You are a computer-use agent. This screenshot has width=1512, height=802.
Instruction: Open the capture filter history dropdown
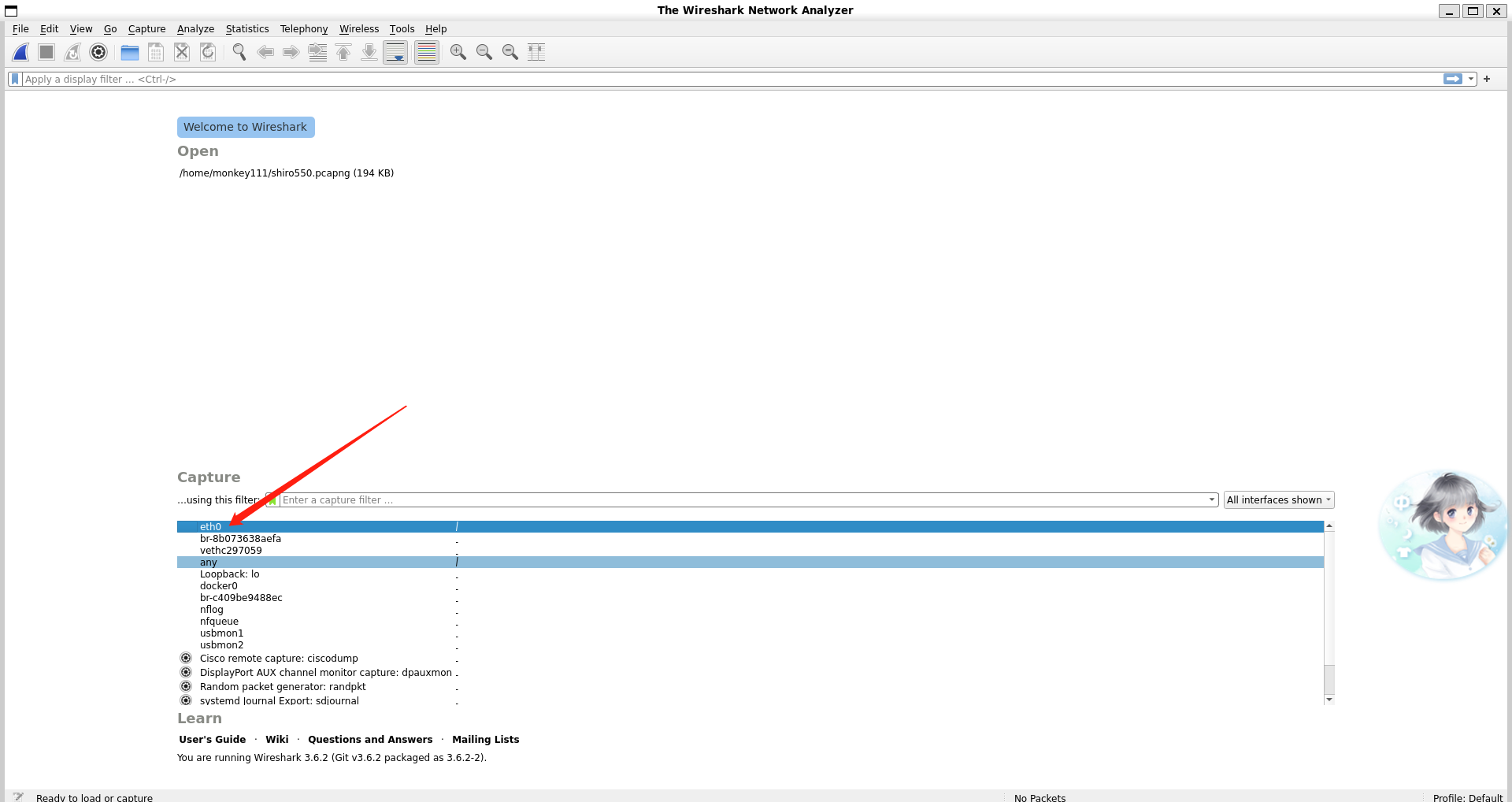pyautogui.click(x=1211, y=500)
